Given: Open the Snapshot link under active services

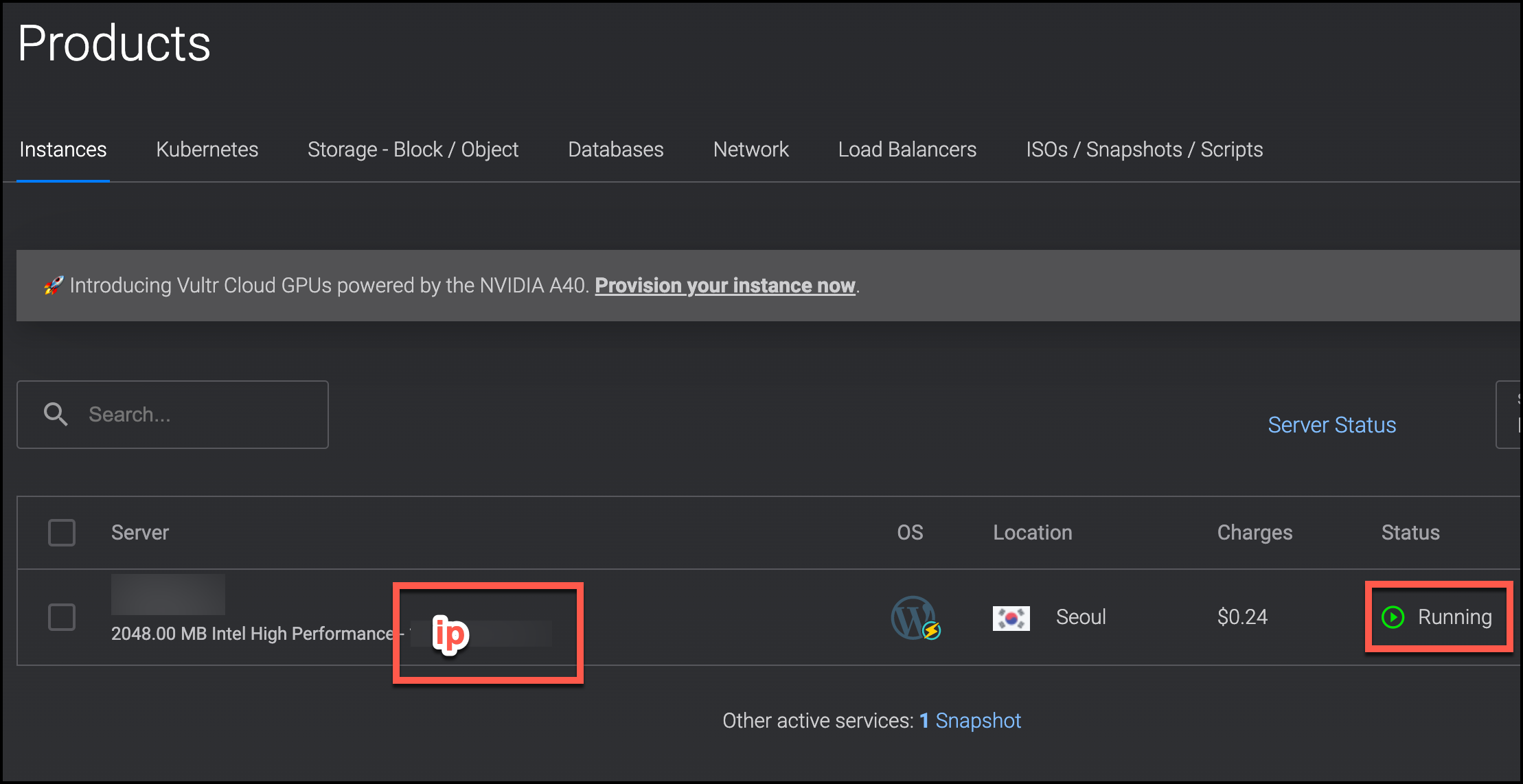Looking at the screenshot, I should point(978,720).
